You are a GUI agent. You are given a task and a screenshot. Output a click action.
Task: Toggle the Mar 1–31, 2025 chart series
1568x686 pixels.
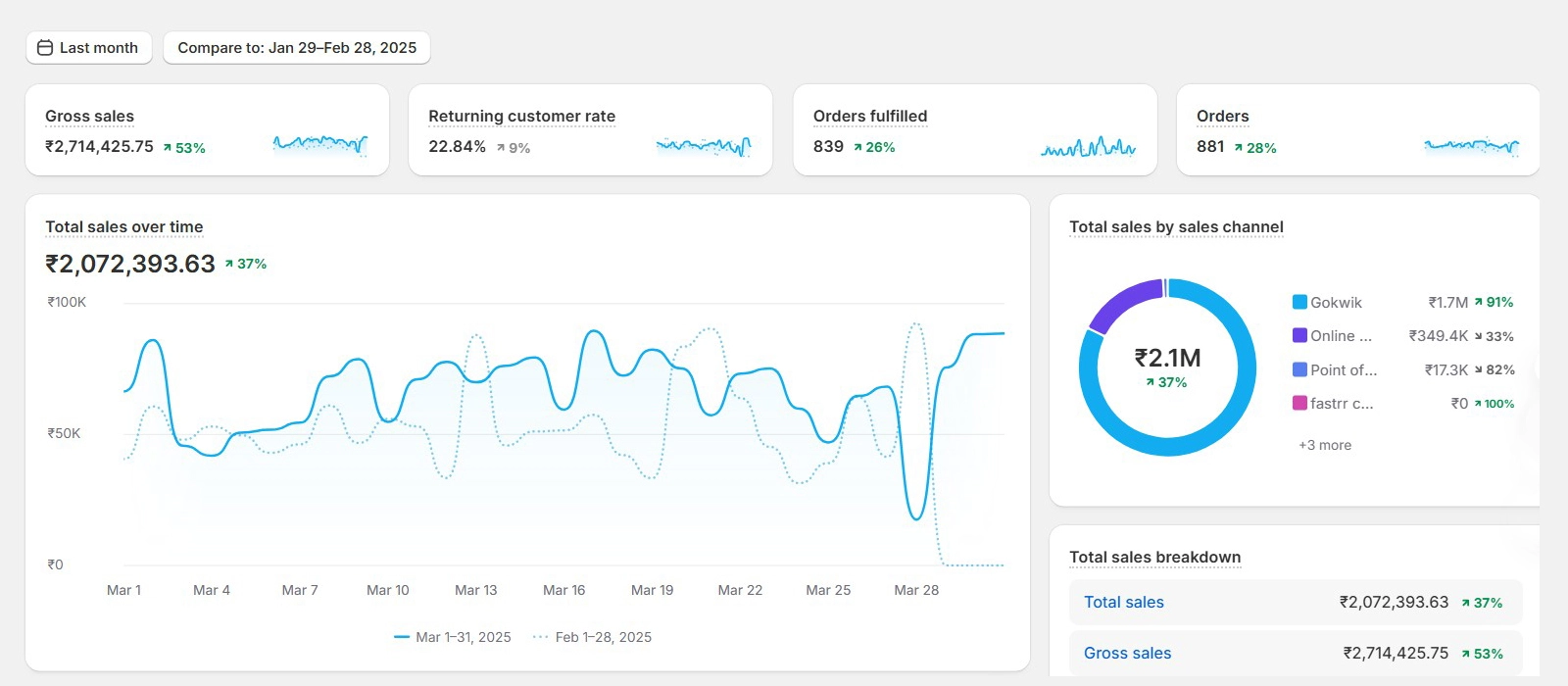[453, 637]
